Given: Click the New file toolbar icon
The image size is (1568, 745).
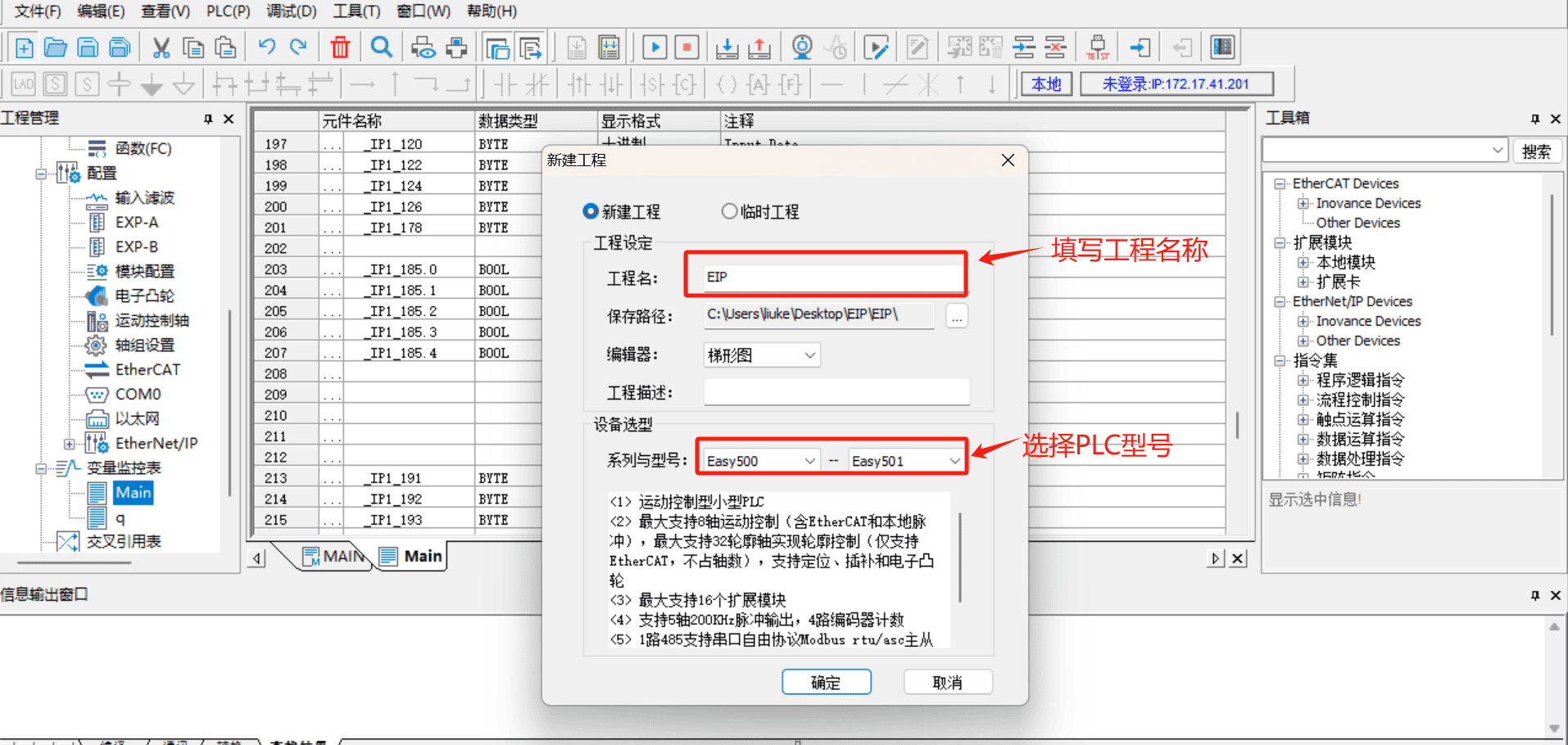Looking at the screenshot, I should coord(24,47).
